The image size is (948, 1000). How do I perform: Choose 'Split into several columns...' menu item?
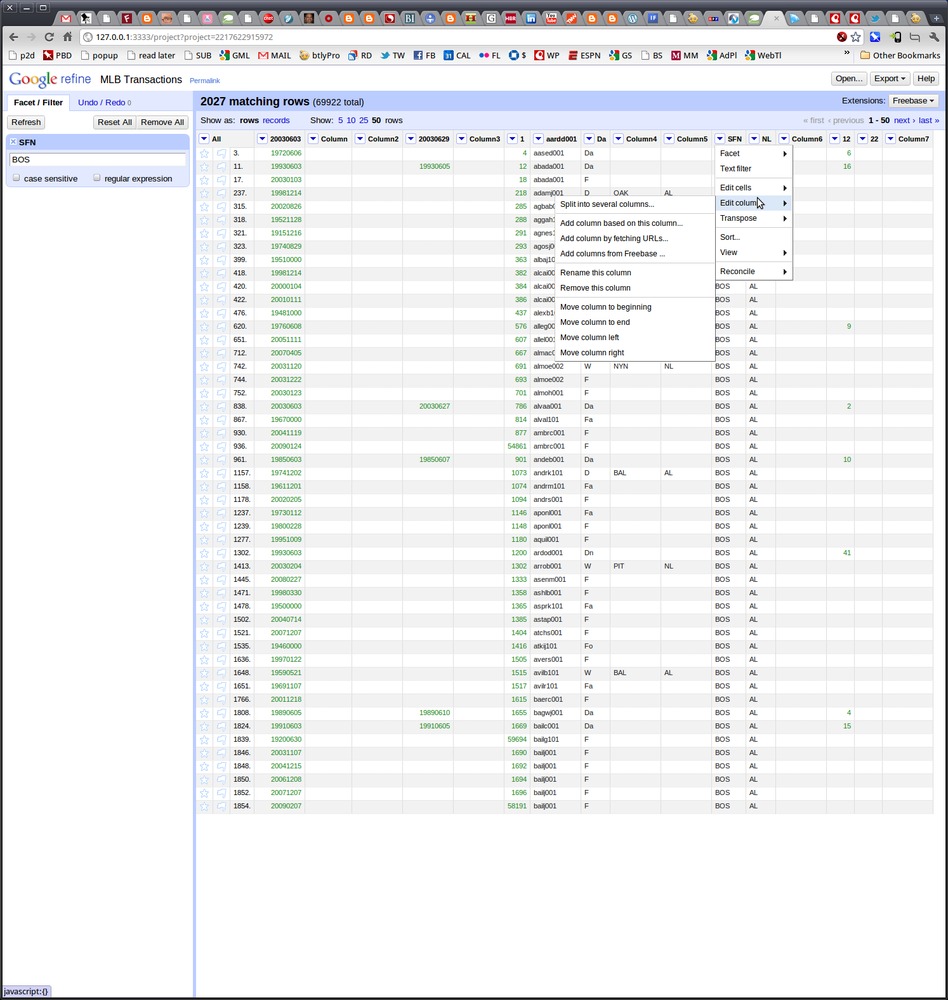point(607,204)
